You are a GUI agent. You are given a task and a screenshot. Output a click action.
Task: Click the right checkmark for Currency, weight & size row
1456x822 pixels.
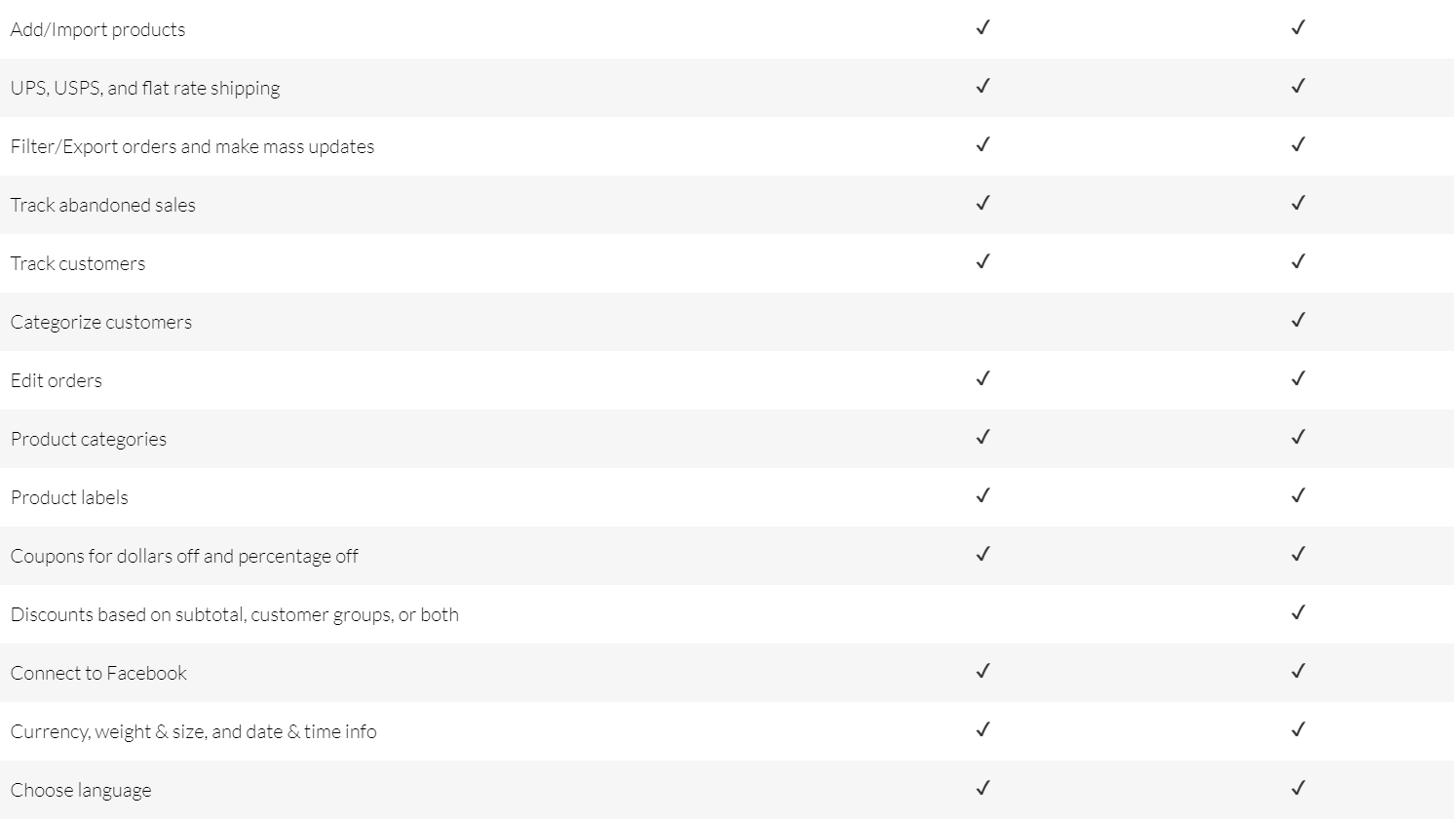coord(1297,730)
